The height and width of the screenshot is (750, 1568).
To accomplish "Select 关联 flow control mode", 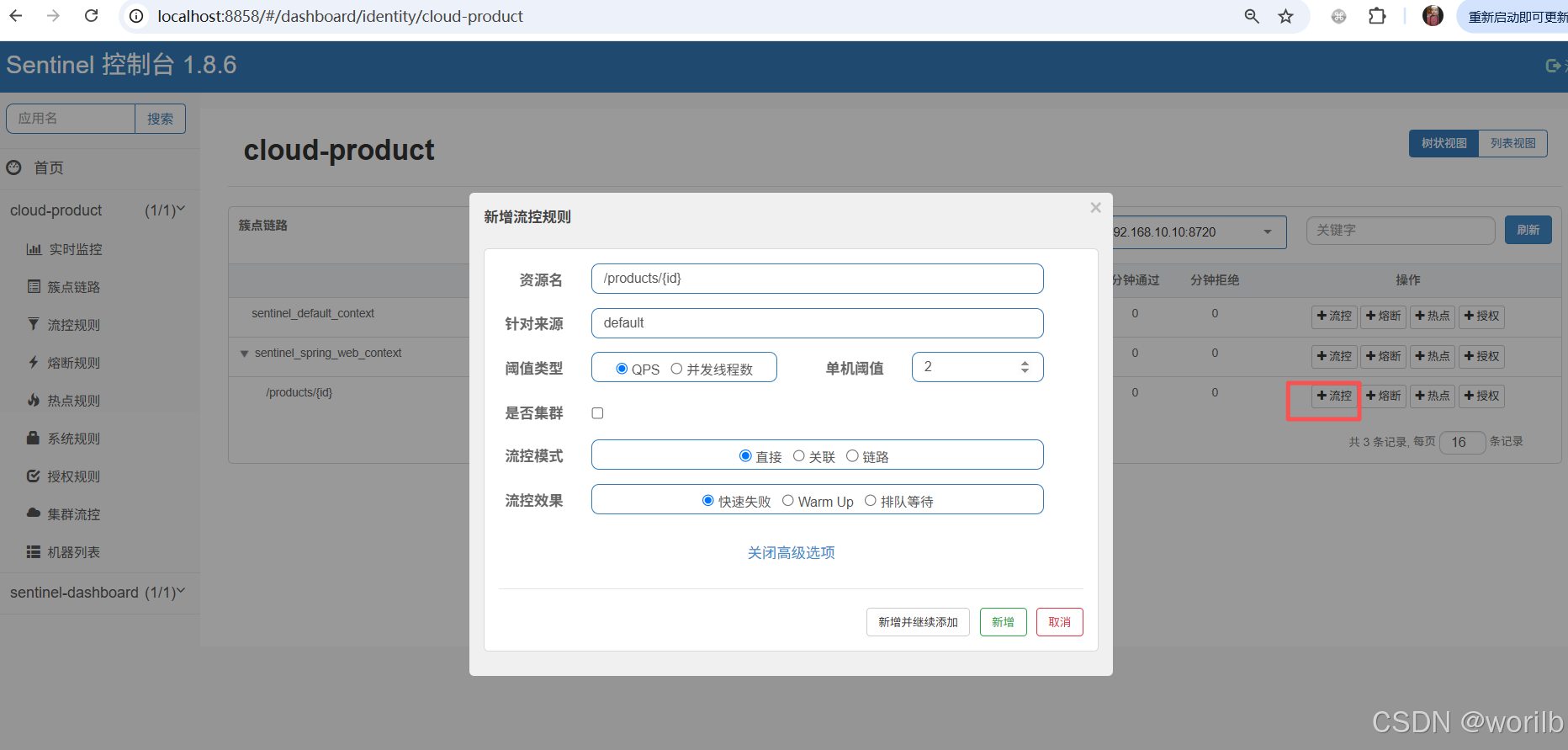I will click(799, 455).
